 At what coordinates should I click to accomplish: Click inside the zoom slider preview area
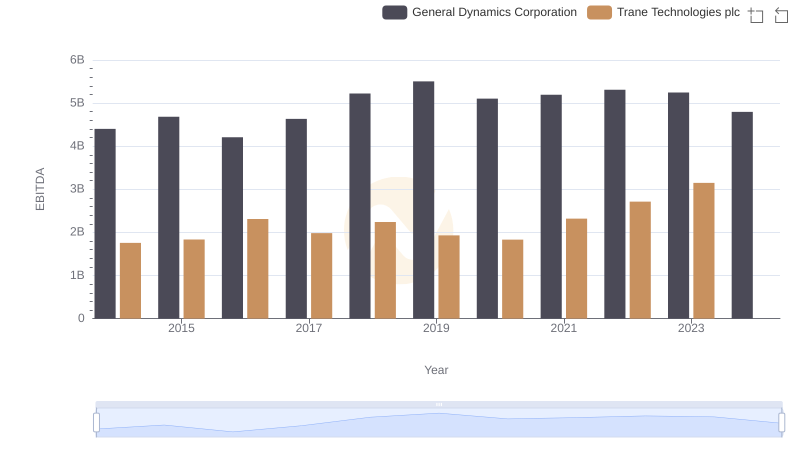tap(439, 423)
